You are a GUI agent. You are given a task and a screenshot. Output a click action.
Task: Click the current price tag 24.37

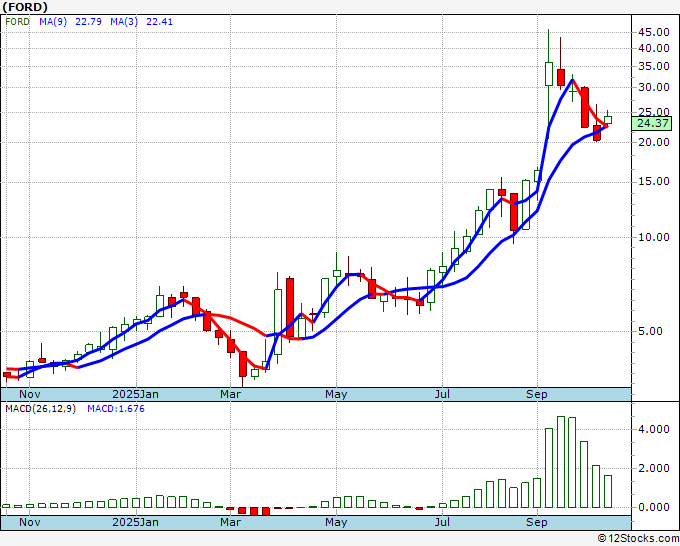(x=652, y=123)
